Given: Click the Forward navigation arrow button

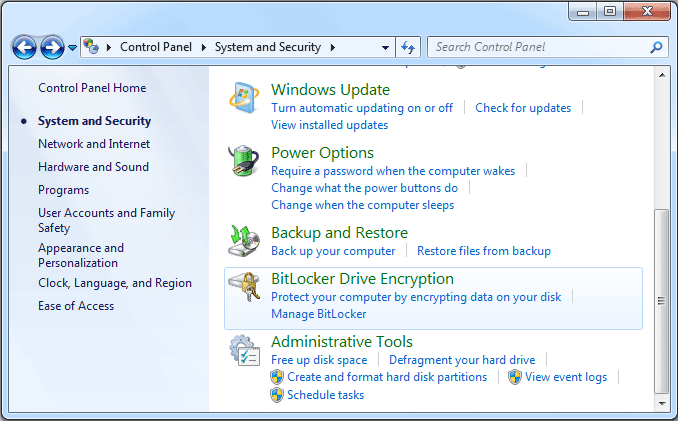Looking at the screenshot, I should click(x=52, y=47).
